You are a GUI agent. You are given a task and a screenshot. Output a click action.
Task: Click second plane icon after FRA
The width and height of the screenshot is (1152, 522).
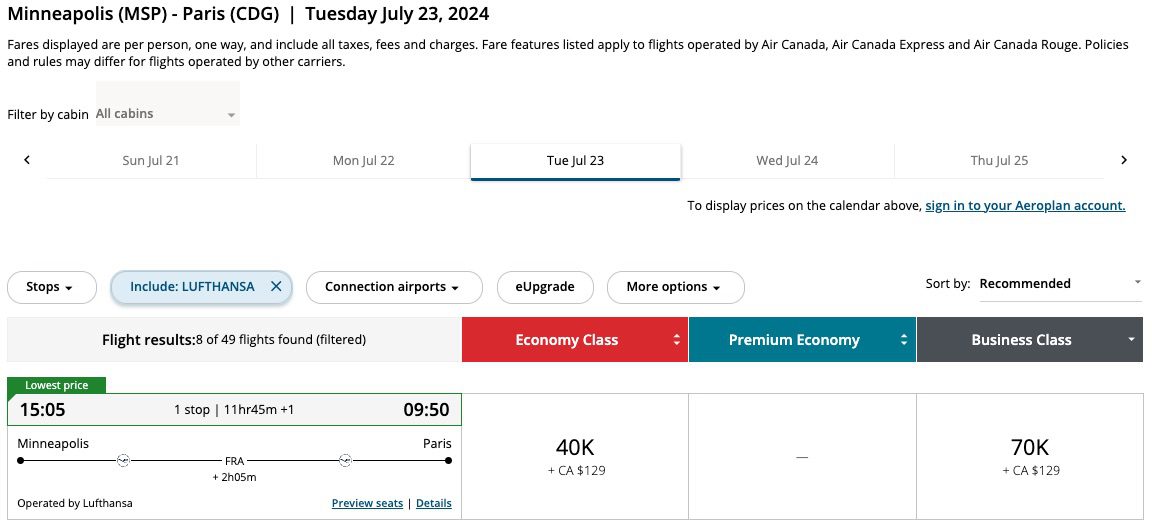click(x=345, y=461)
